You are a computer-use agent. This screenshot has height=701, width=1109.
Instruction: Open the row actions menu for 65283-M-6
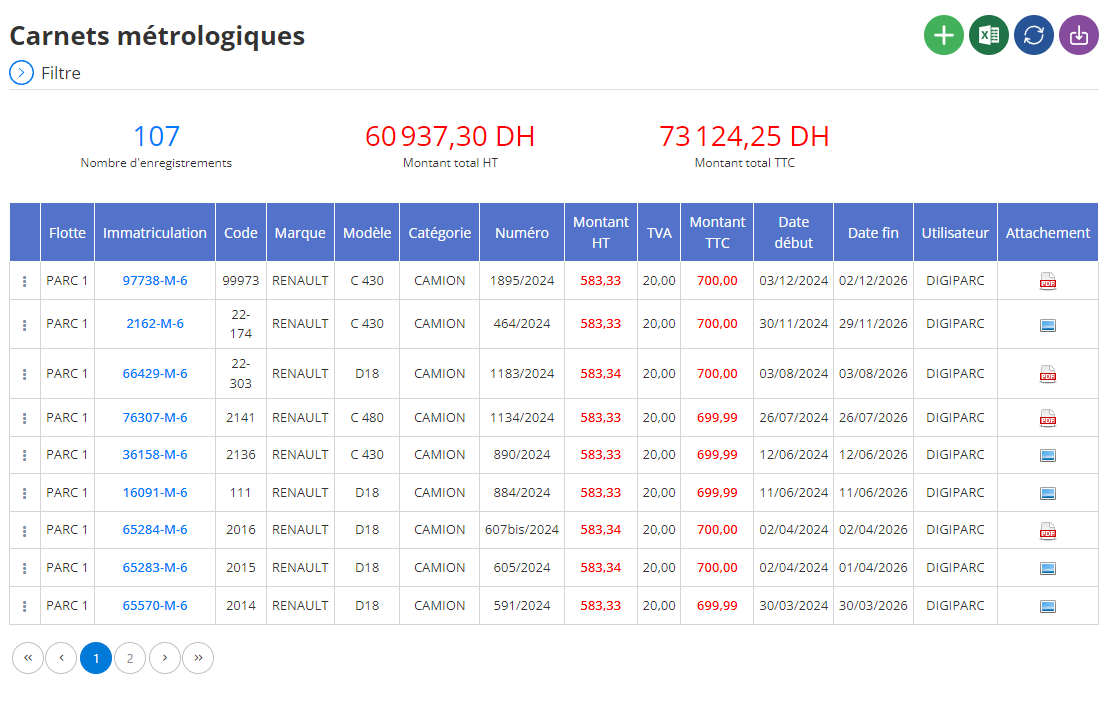click(x=25, y=568)
